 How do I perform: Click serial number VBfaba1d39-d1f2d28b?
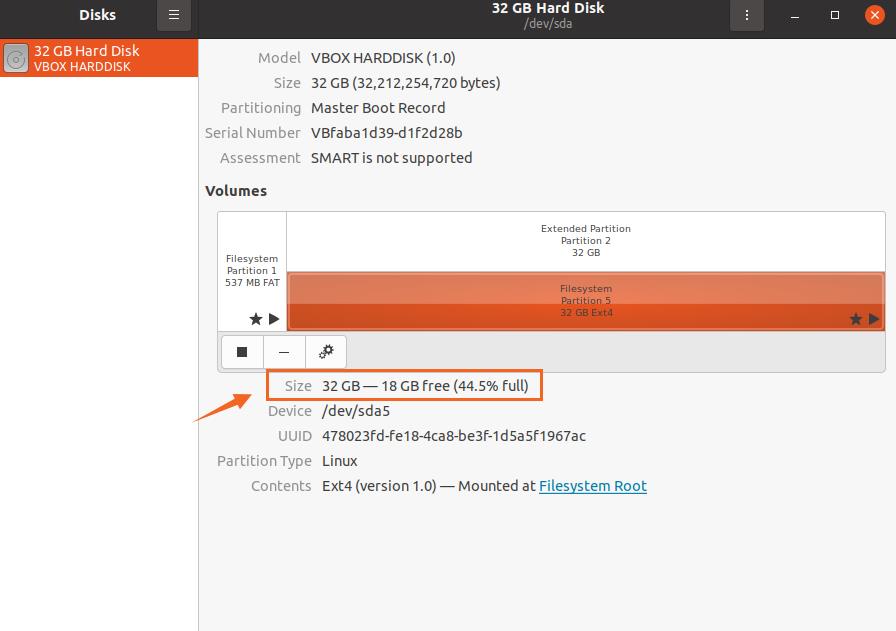(x=387, y=133)
